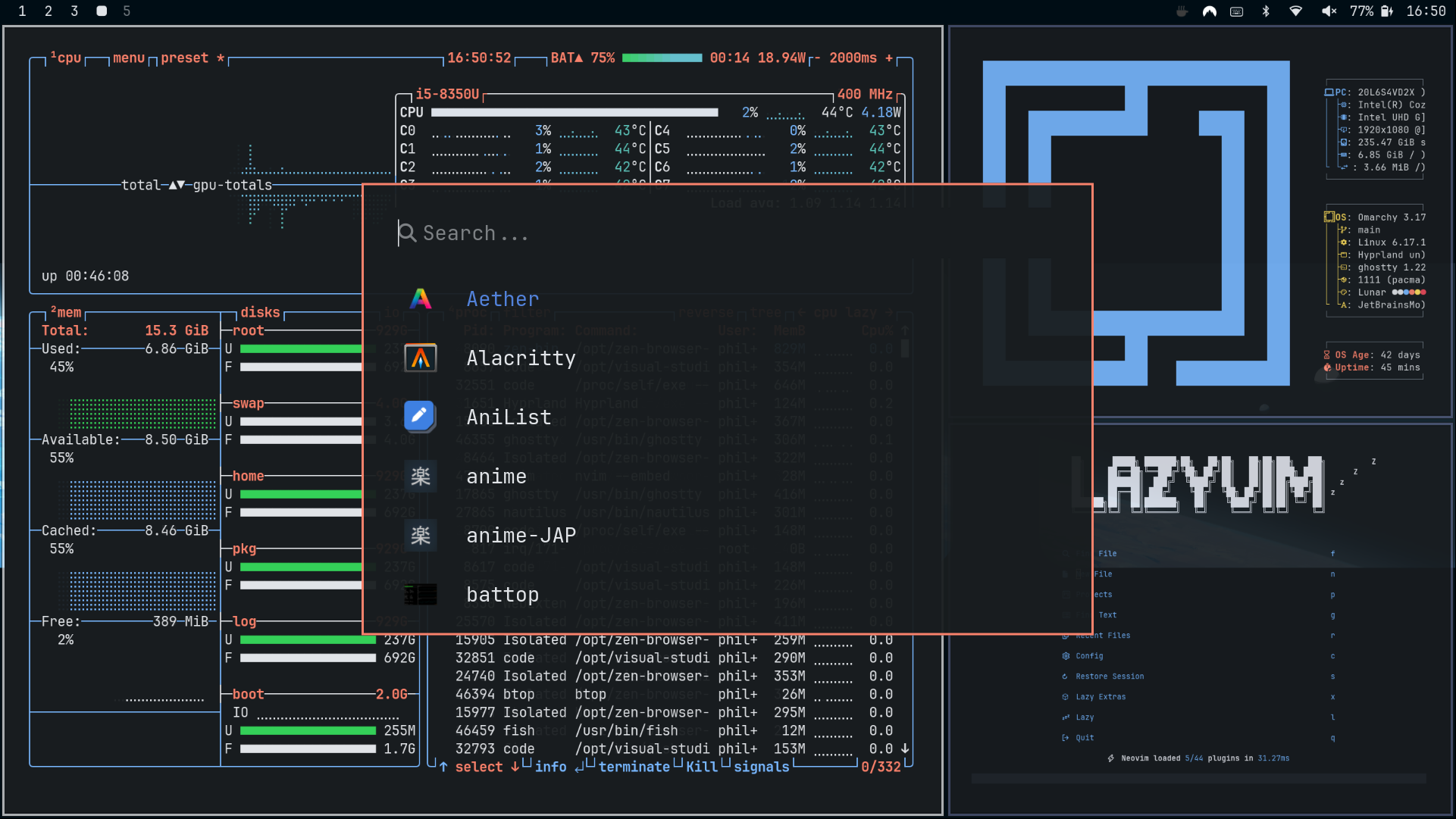Select process row 32793 code
The width and height of the screenshot is (1456, 819).
pos(674,749)
